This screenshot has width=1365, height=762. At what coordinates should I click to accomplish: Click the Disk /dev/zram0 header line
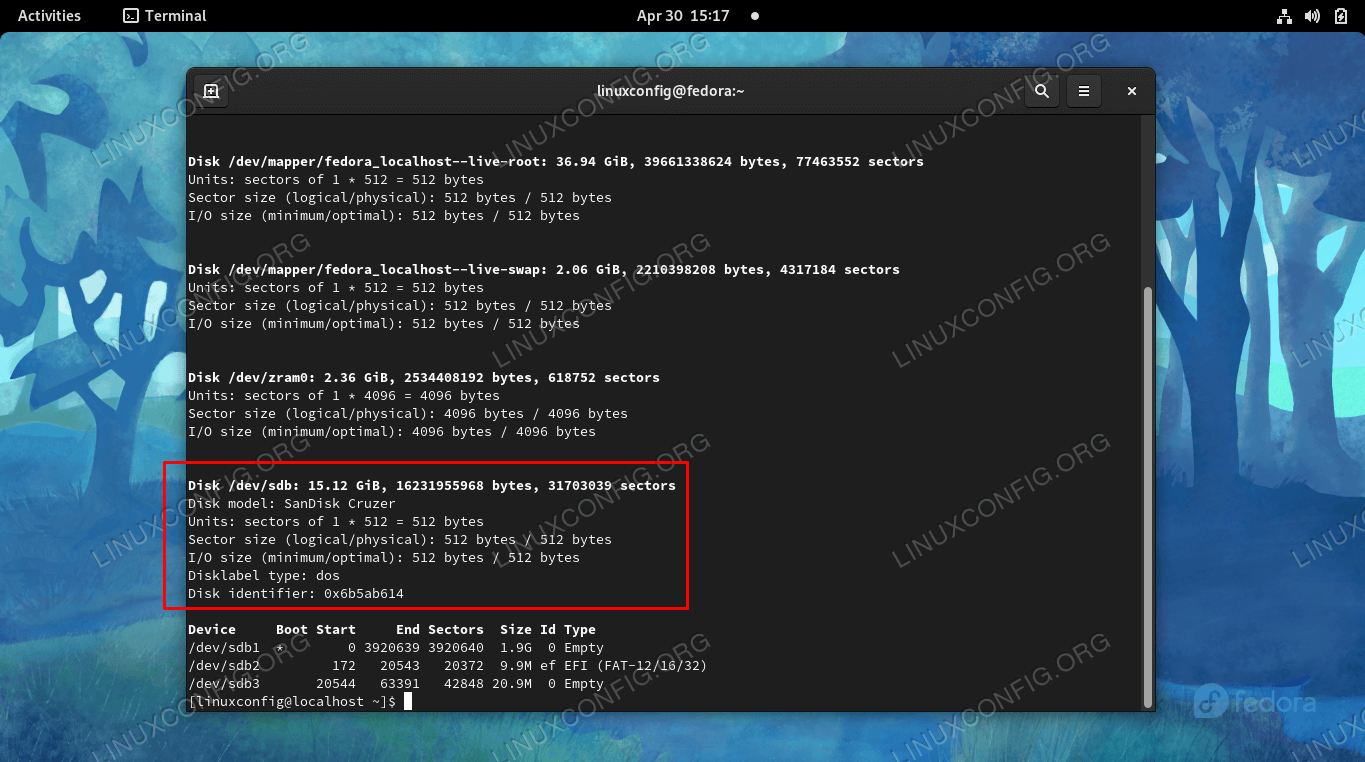pos(423,378)
